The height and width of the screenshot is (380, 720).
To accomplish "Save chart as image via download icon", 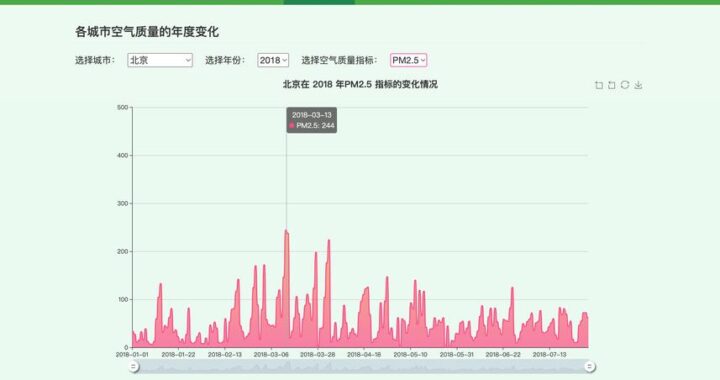I will coord(638,85).
